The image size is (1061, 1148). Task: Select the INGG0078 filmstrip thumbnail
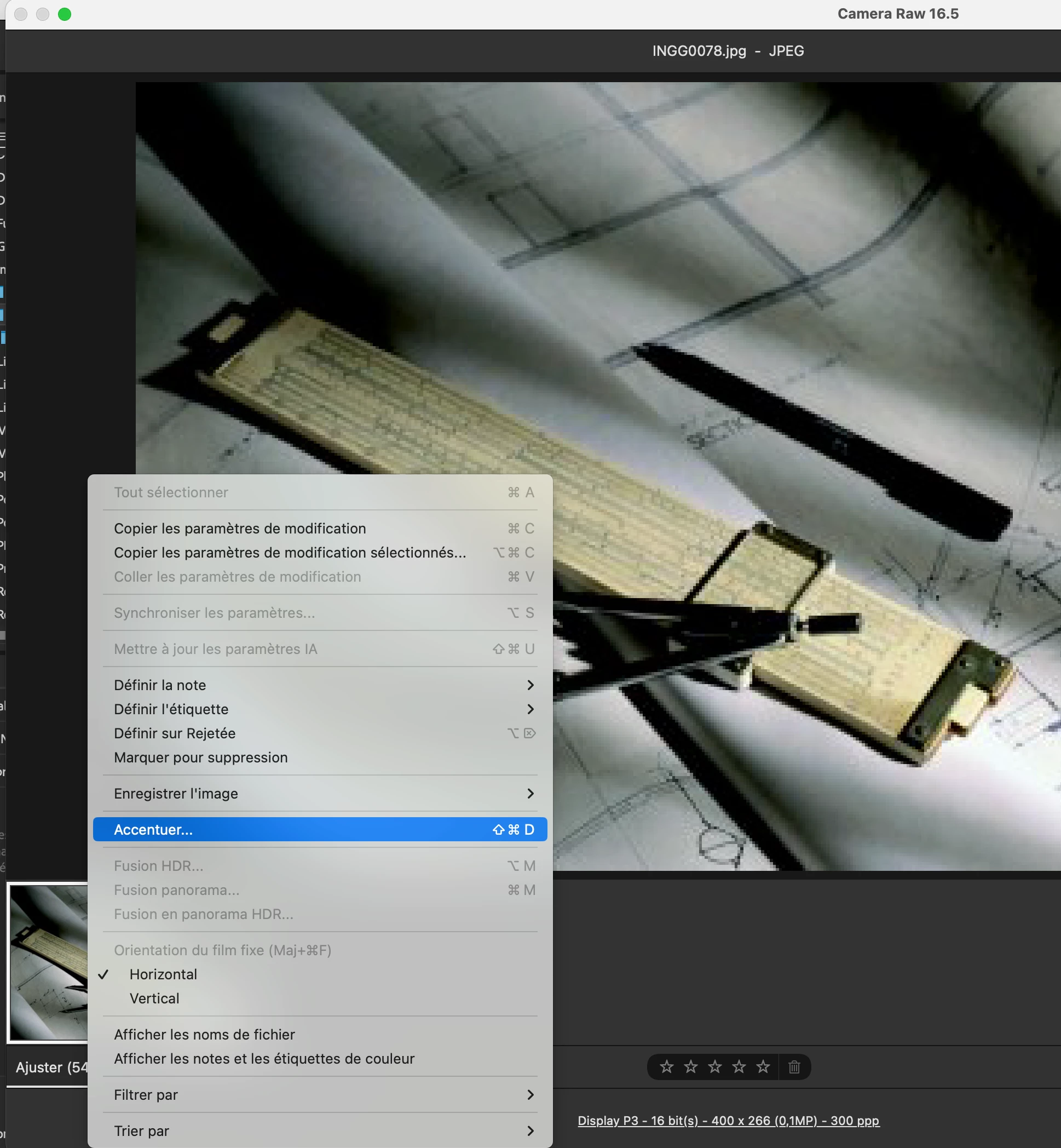click(48, 962)
